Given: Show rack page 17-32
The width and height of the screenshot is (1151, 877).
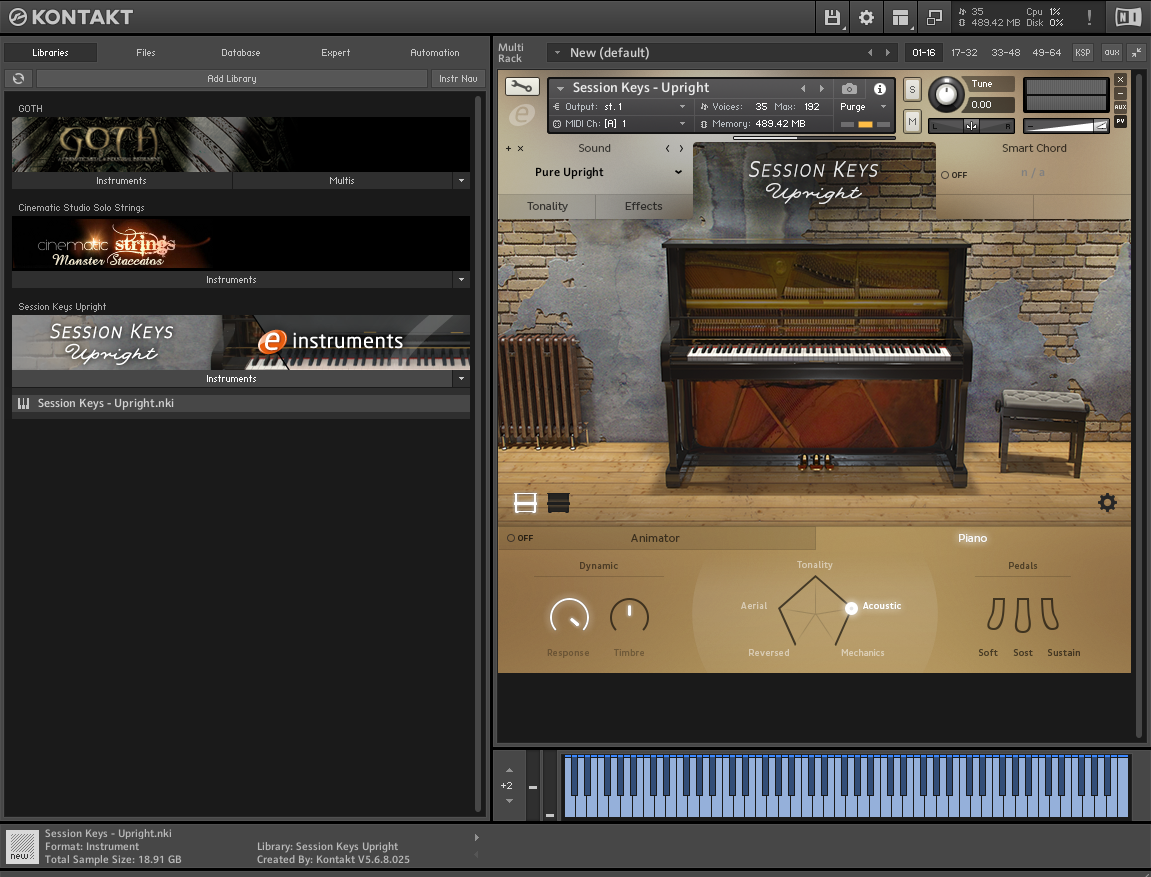Looking at the screenshot, I should point(964,53).
